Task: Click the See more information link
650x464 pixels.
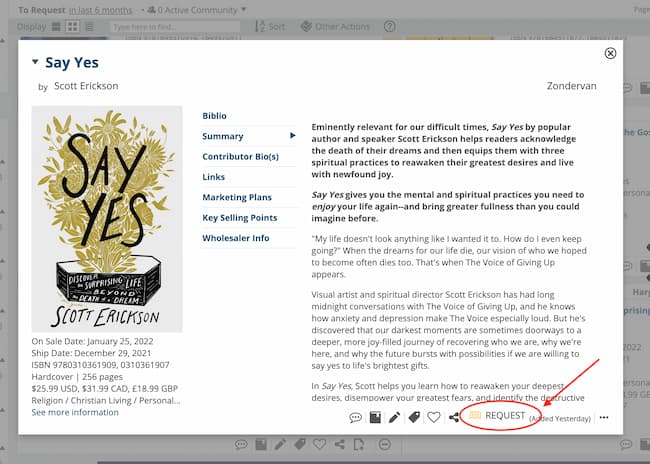Action: [75, 412]
